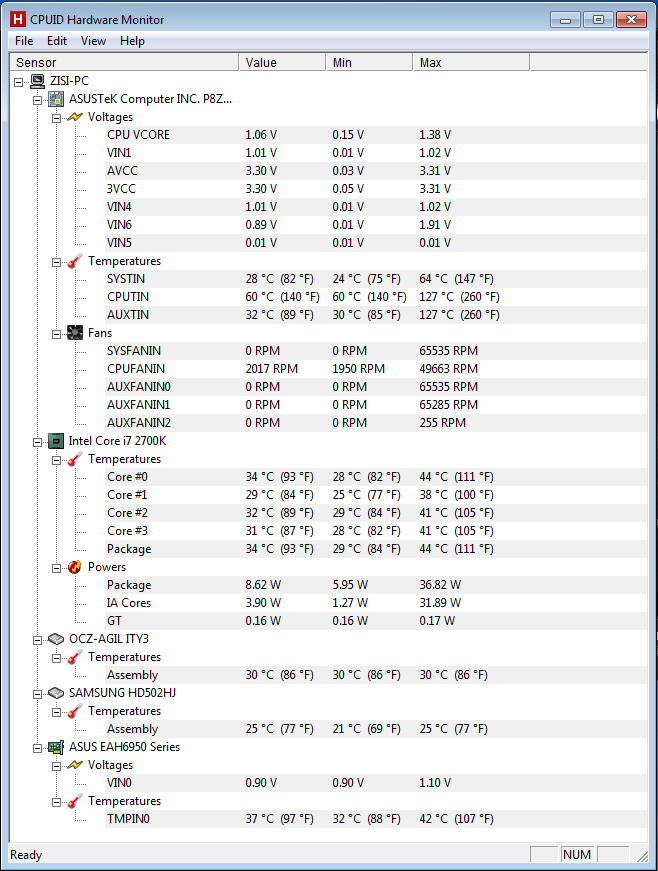The image size is (658, 871).
Task: Click the window resize grip
Action: [x=642, y=856]
